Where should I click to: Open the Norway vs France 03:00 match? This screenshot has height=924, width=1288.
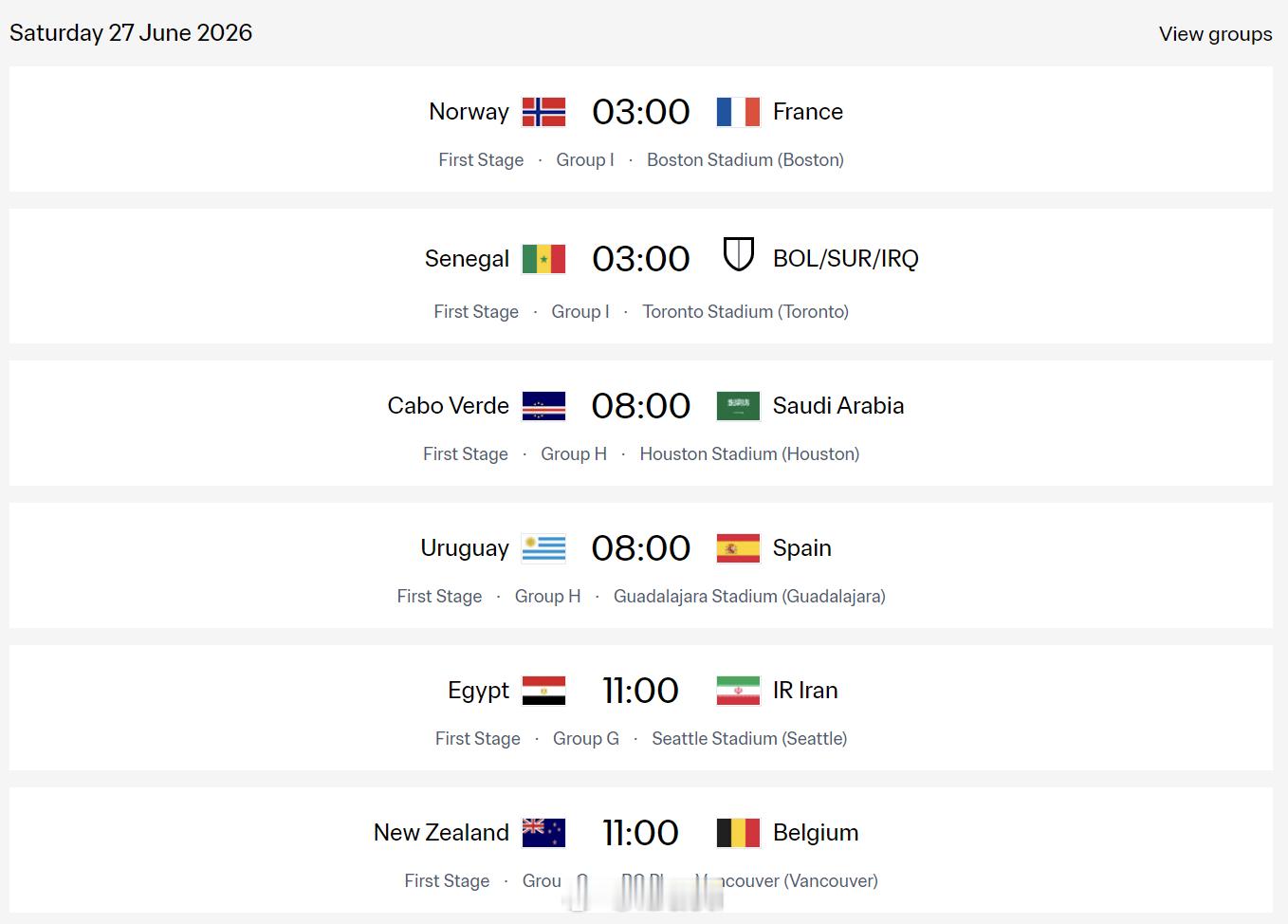pos(641,112)
